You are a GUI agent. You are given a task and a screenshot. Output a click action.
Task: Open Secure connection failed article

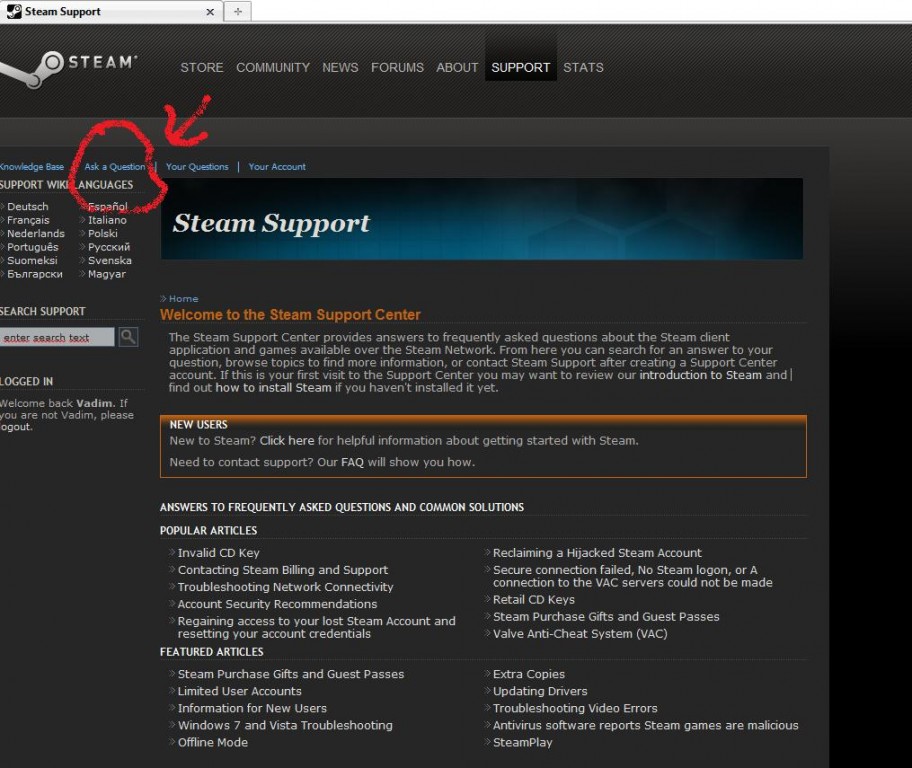pos(633,576)
